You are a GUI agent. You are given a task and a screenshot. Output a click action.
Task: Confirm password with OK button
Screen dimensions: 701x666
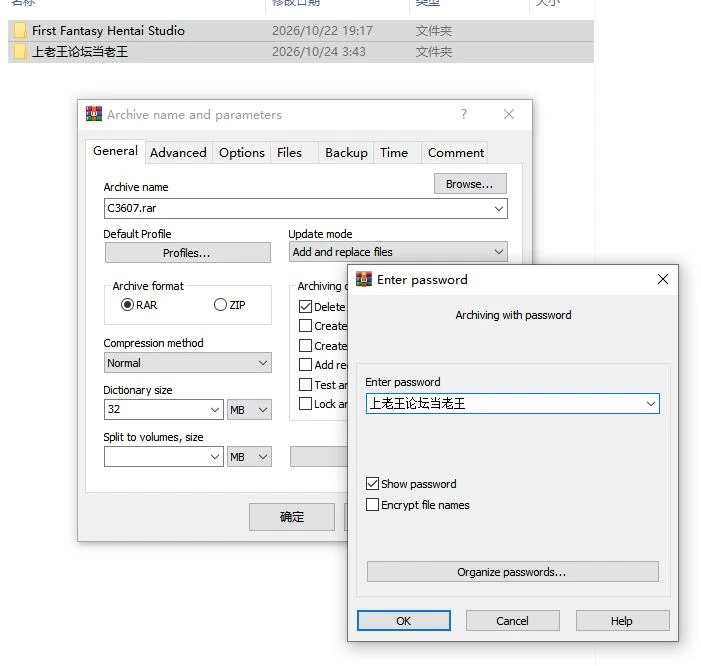404,621
